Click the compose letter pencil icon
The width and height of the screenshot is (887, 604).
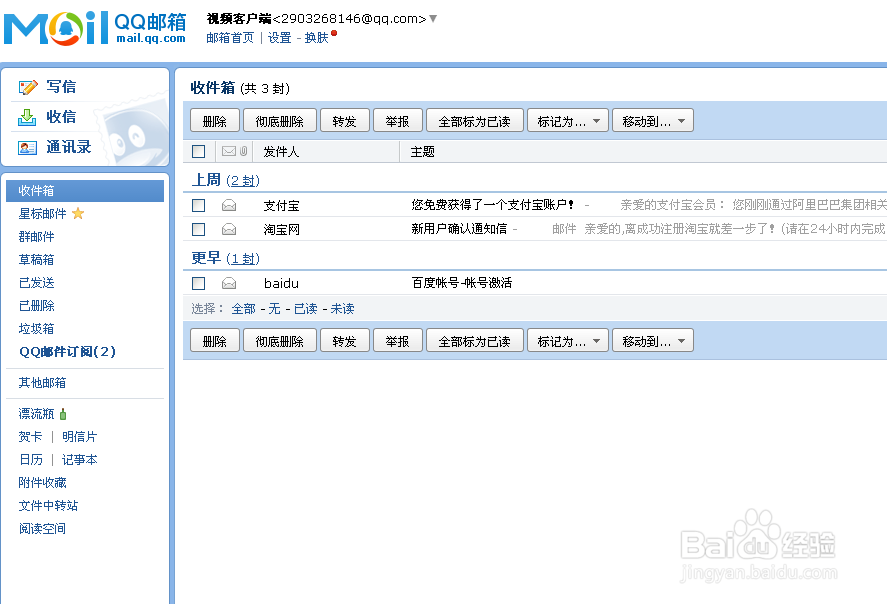pyautogui.click(x=28, y=87)
